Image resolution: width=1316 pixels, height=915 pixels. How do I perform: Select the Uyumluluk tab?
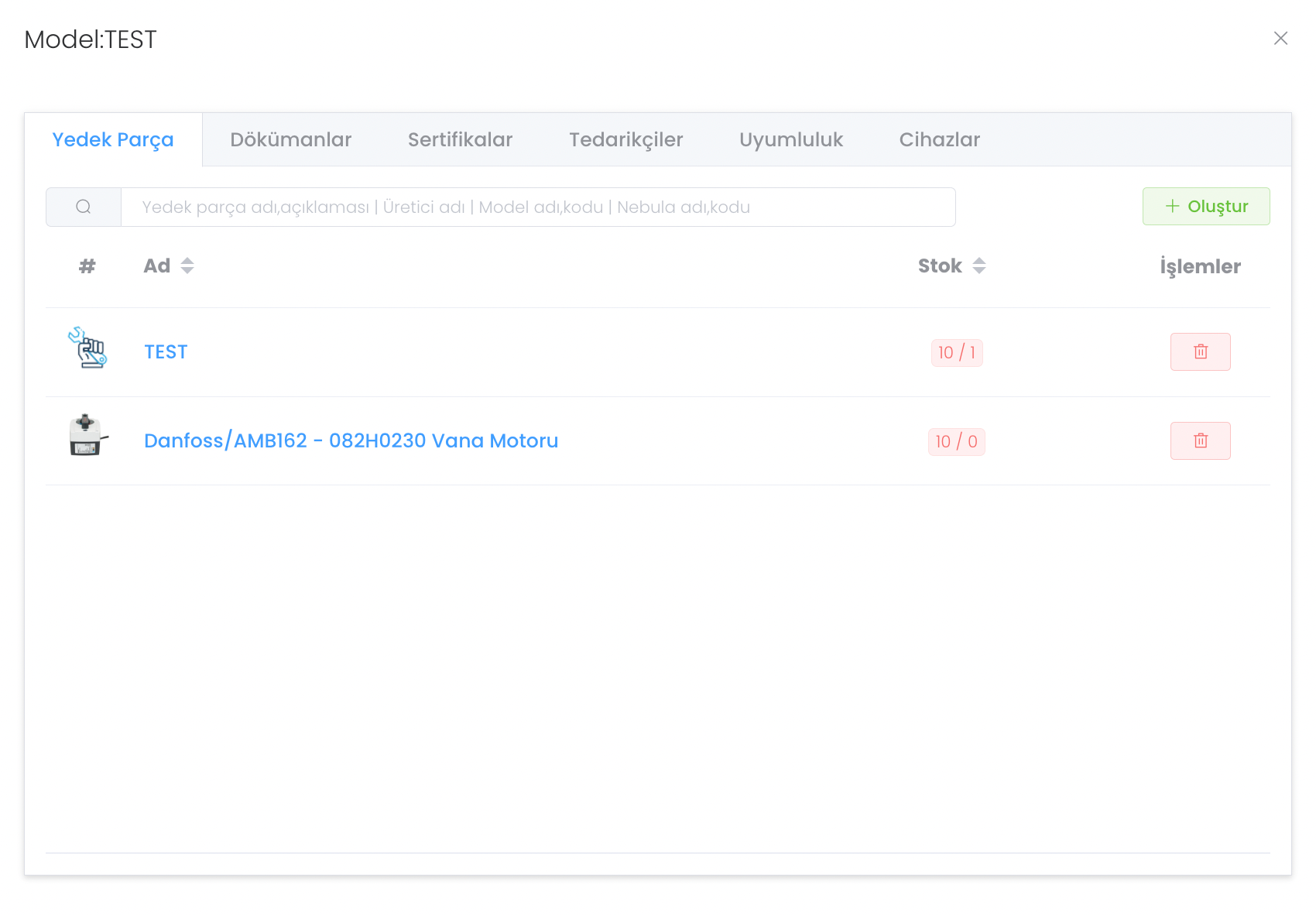pyautogui.click(x=790, y=140)
